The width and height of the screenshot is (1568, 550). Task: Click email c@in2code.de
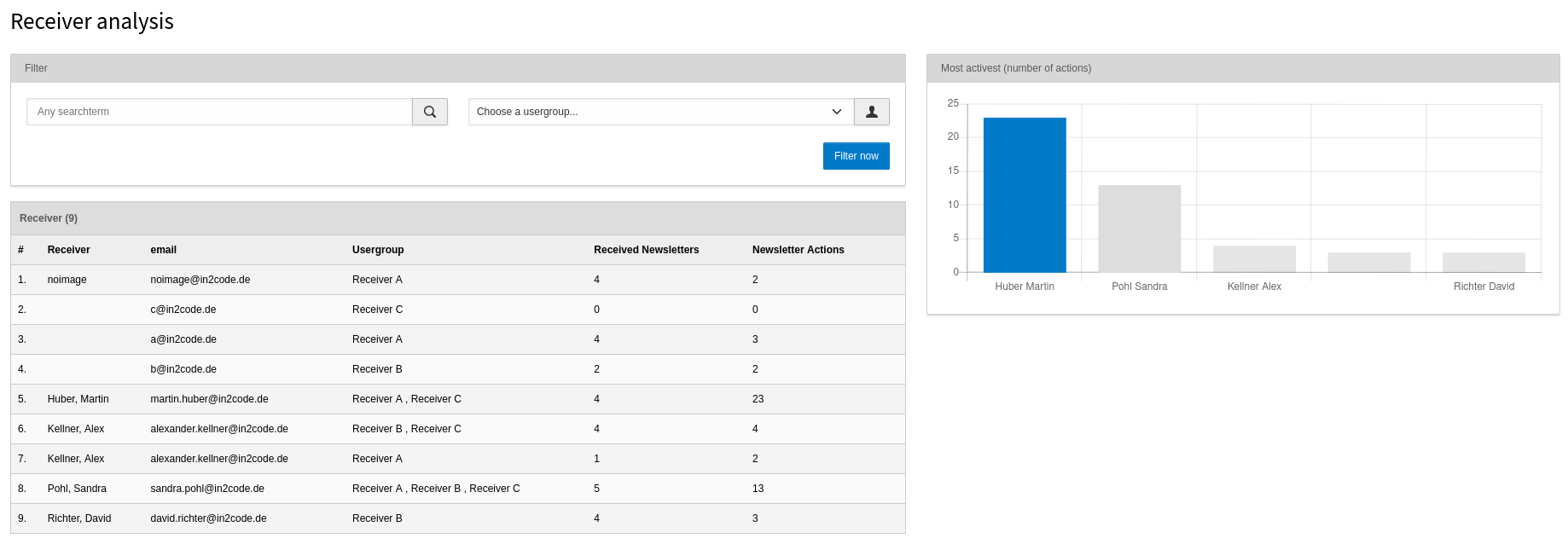(x=183, y=310)
